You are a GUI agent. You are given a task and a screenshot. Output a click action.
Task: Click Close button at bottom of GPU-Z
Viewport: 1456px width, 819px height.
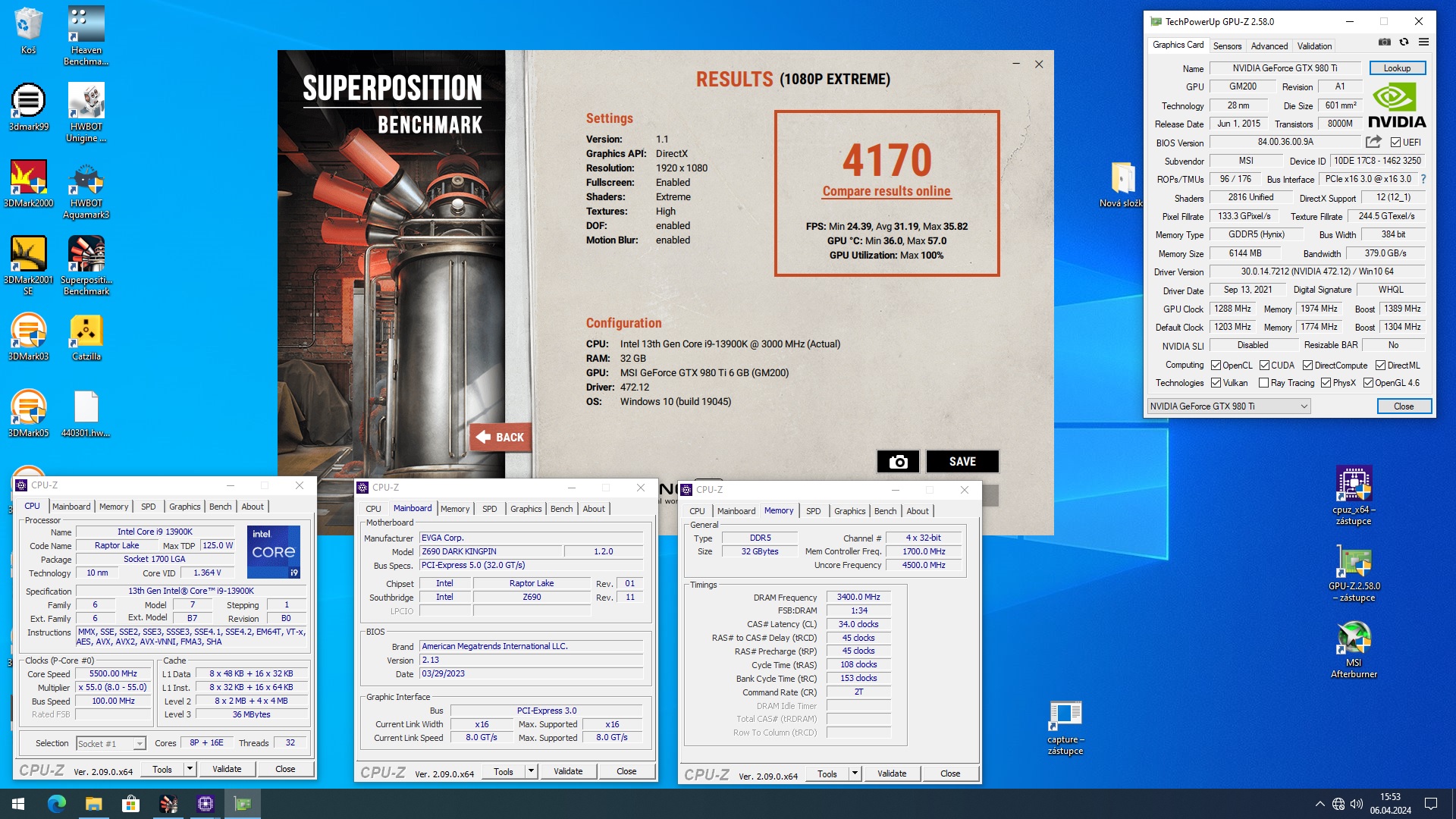(1404, 406)
